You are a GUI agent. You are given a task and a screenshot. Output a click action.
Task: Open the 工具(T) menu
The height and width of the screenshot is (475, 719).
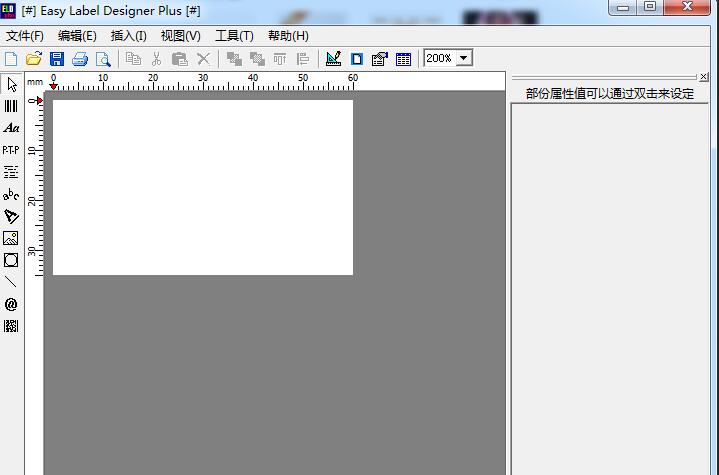coord(234,36)
